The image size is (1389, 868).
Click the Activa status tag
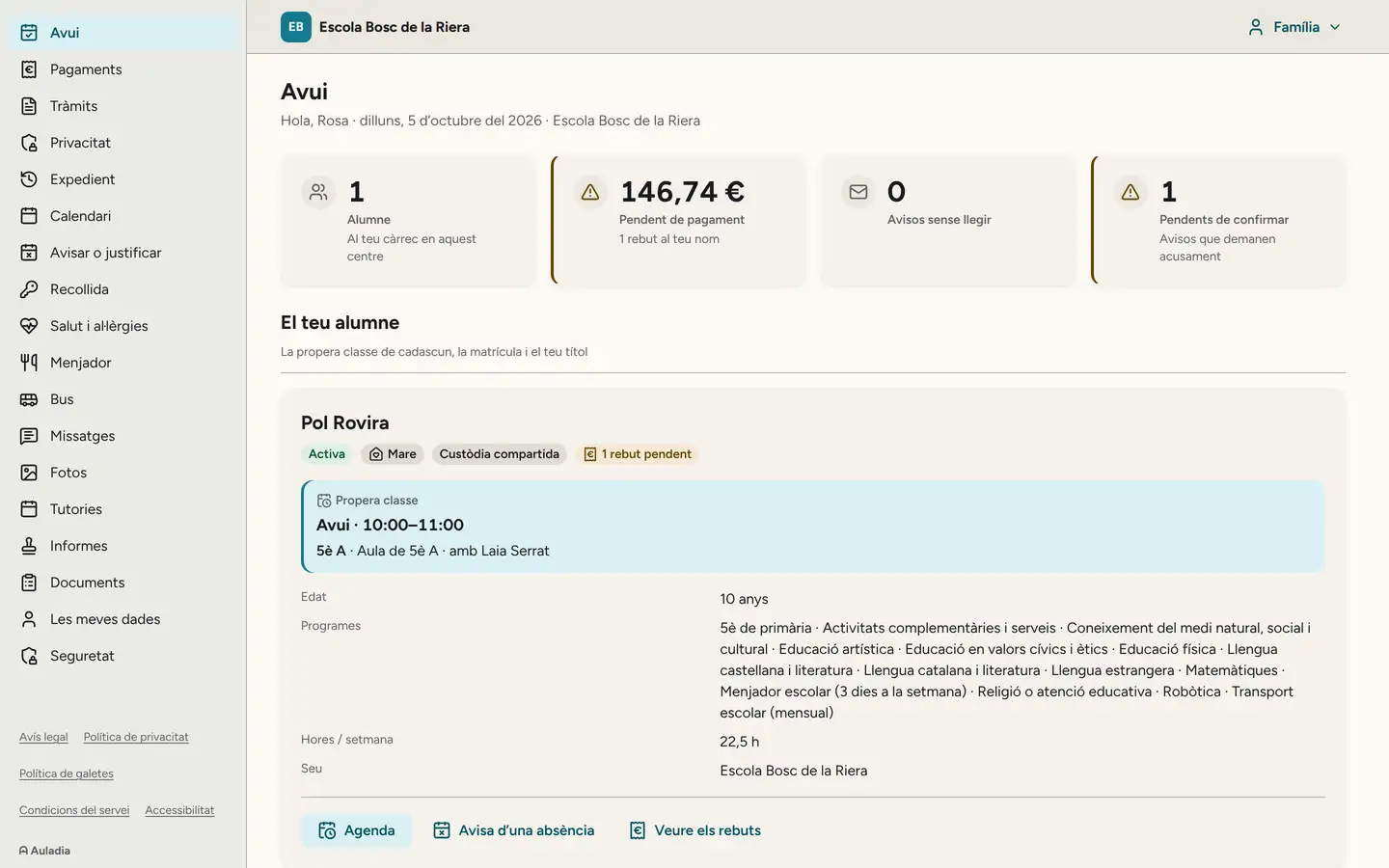tap(327, 454)
